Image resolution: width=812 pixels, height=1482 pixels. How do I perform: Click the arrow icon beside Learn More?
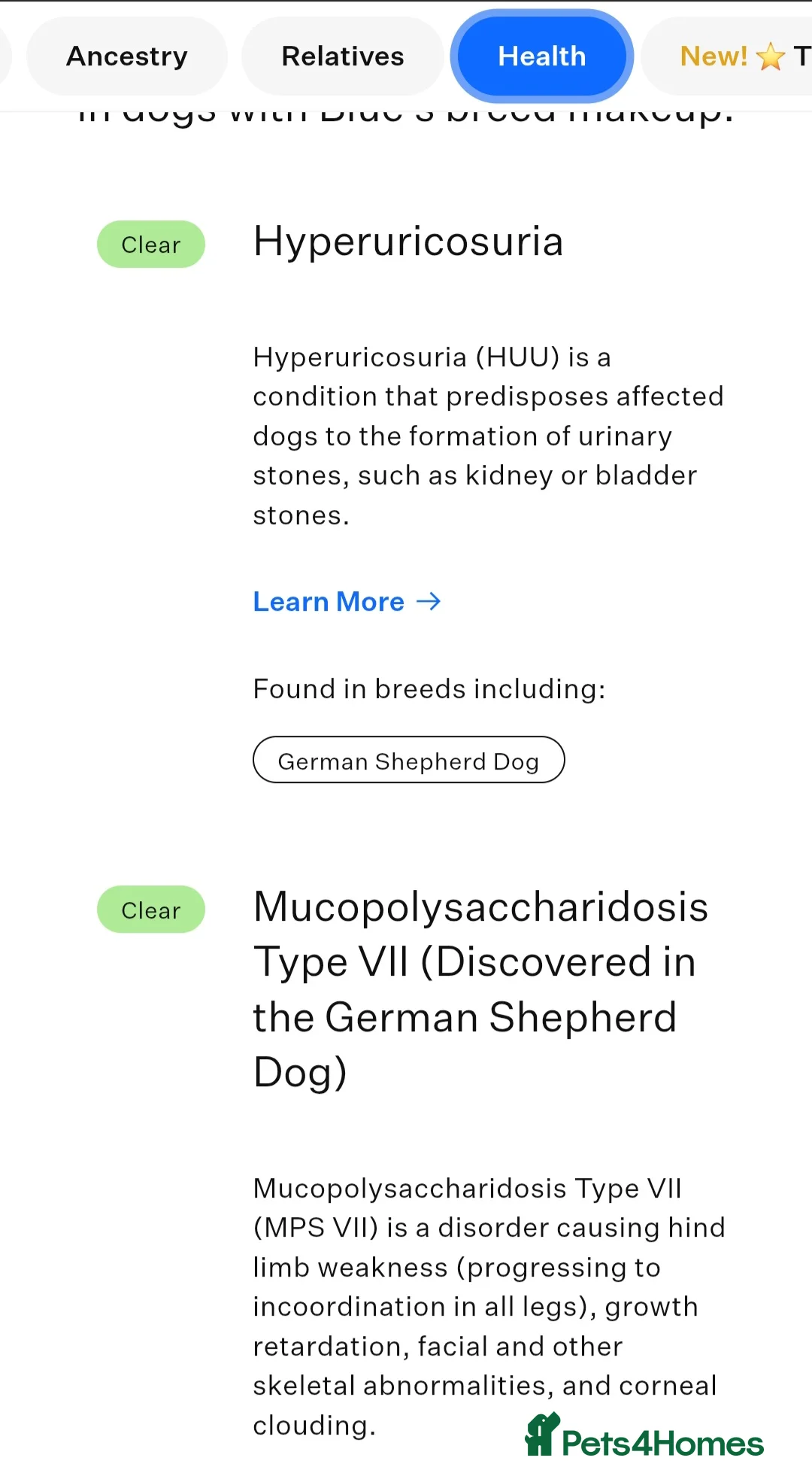(x=429, y=601)
